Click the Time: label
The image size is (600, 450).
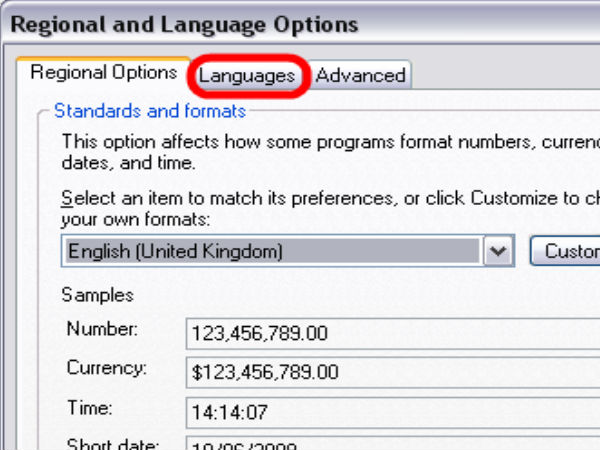click(x=89, y=408)
